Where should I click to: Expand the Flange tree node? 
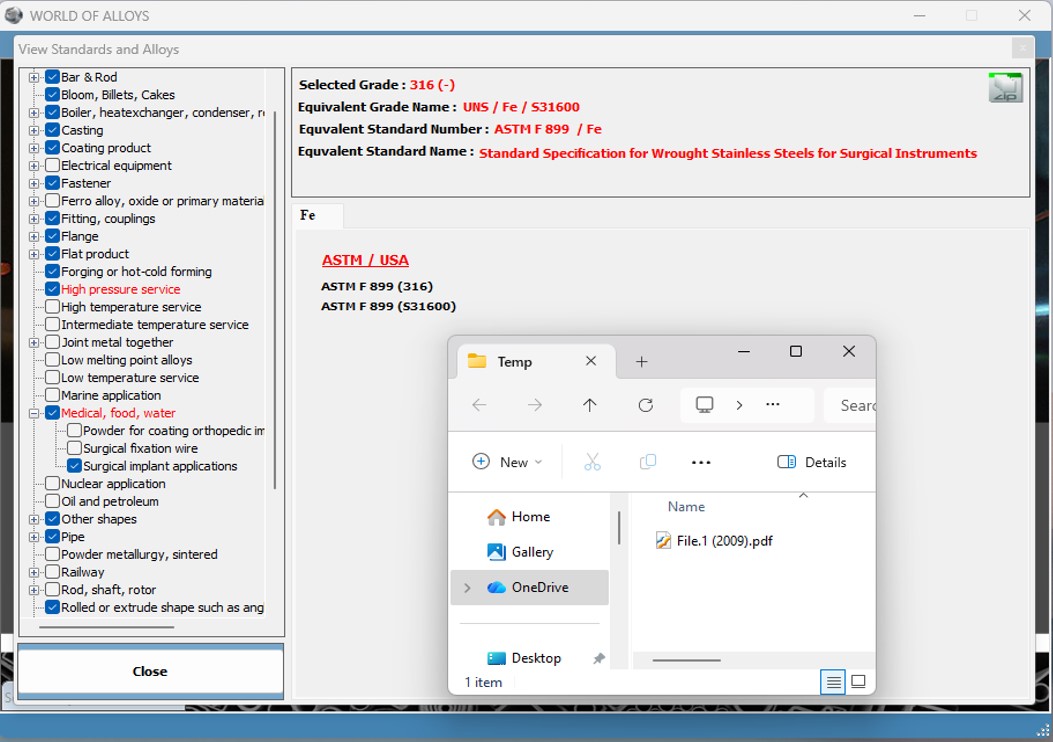tap(34, 236)
